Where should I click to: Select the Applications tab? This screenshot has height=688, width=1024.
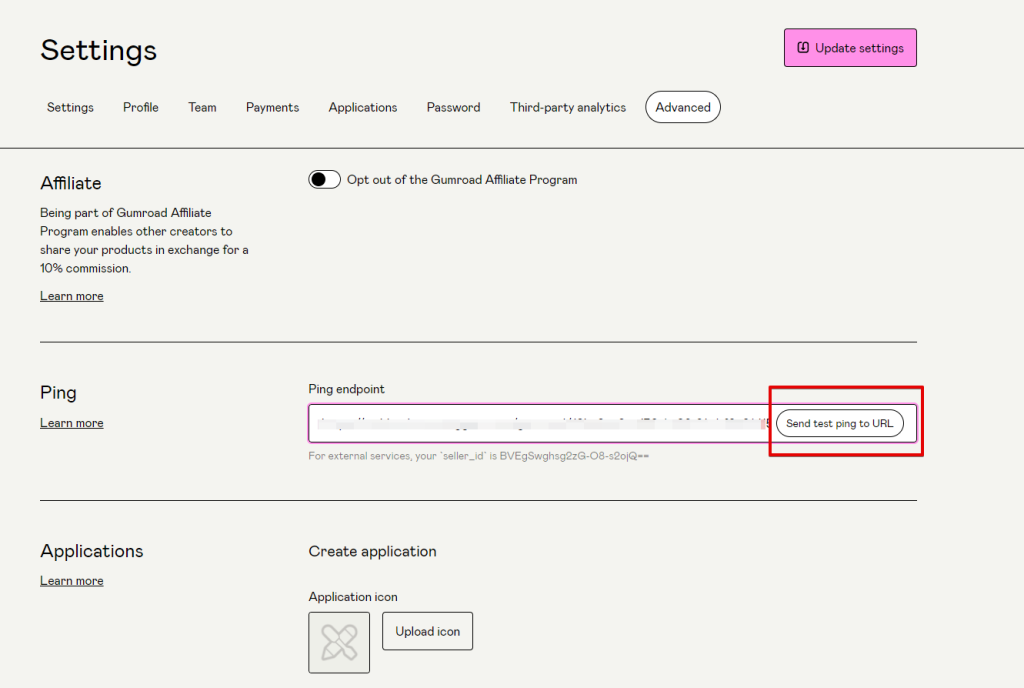click(x=363, y=107)
